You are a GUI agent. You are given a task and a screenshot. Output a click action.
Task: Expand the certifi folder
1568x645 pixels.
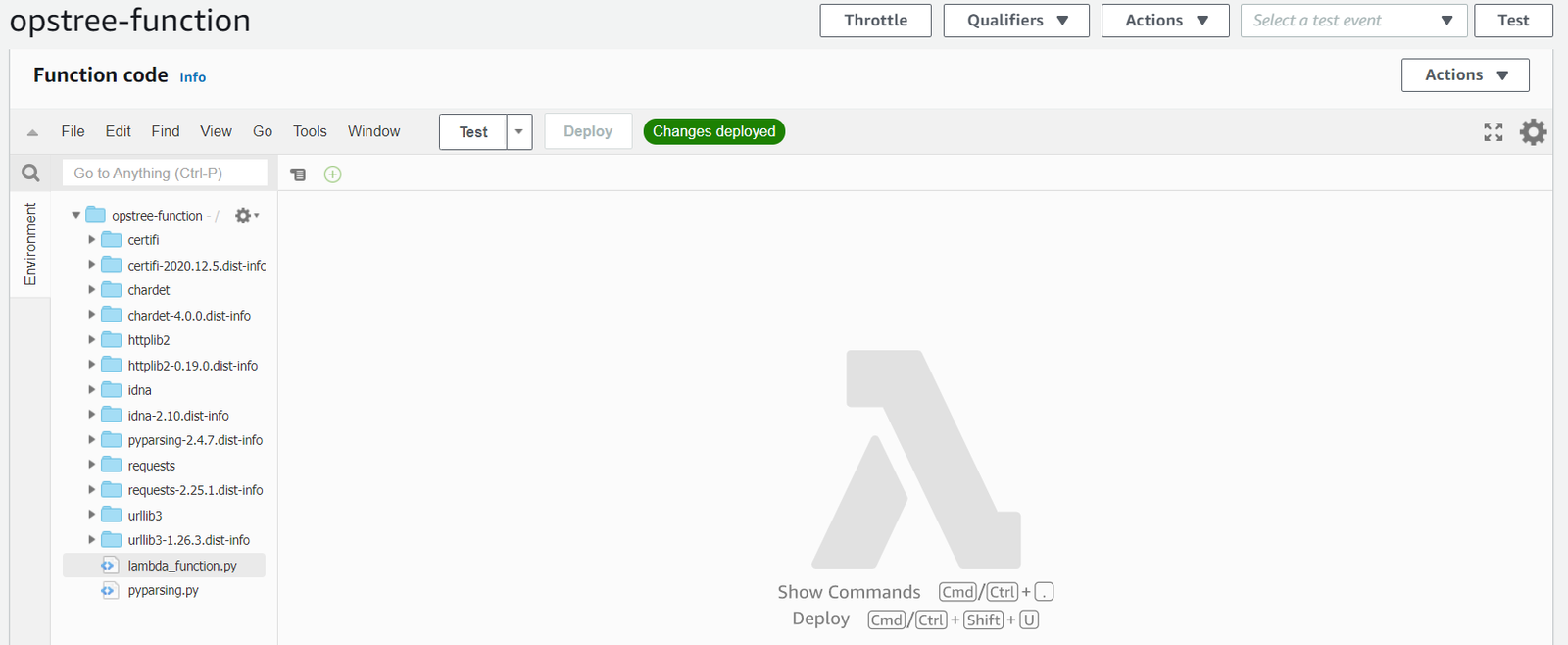click(92, 240)
